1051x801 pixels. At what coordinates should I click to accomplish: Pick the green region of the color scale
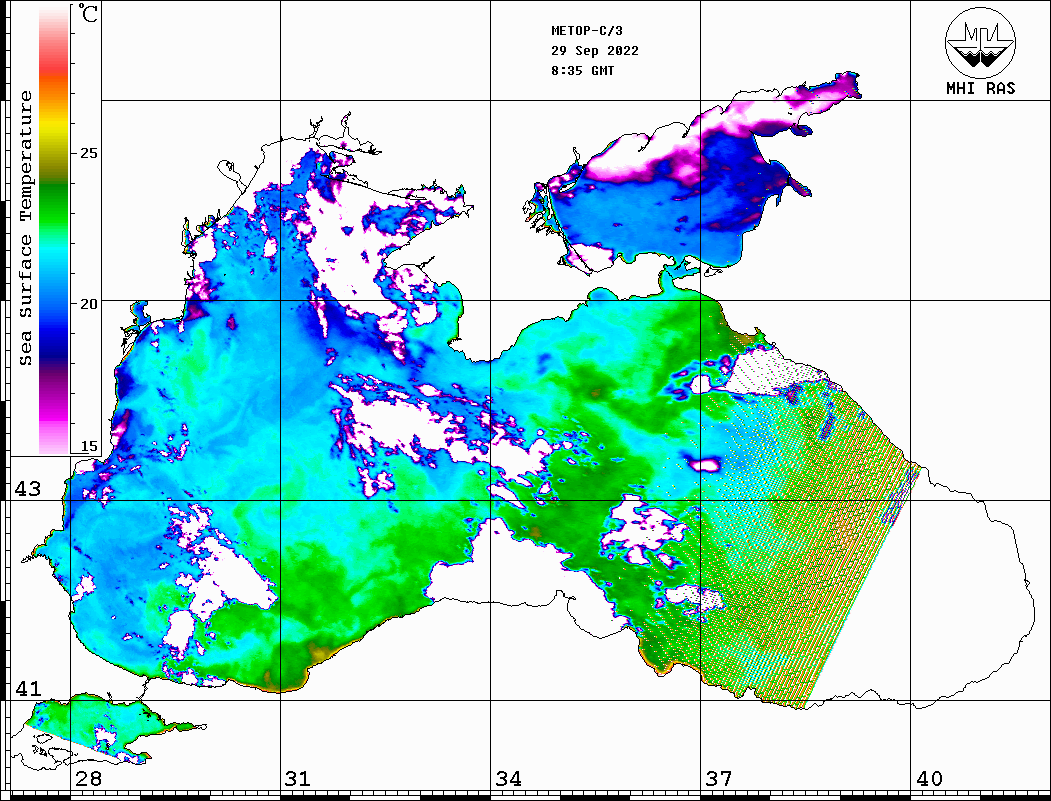click(x=54, y=208)
